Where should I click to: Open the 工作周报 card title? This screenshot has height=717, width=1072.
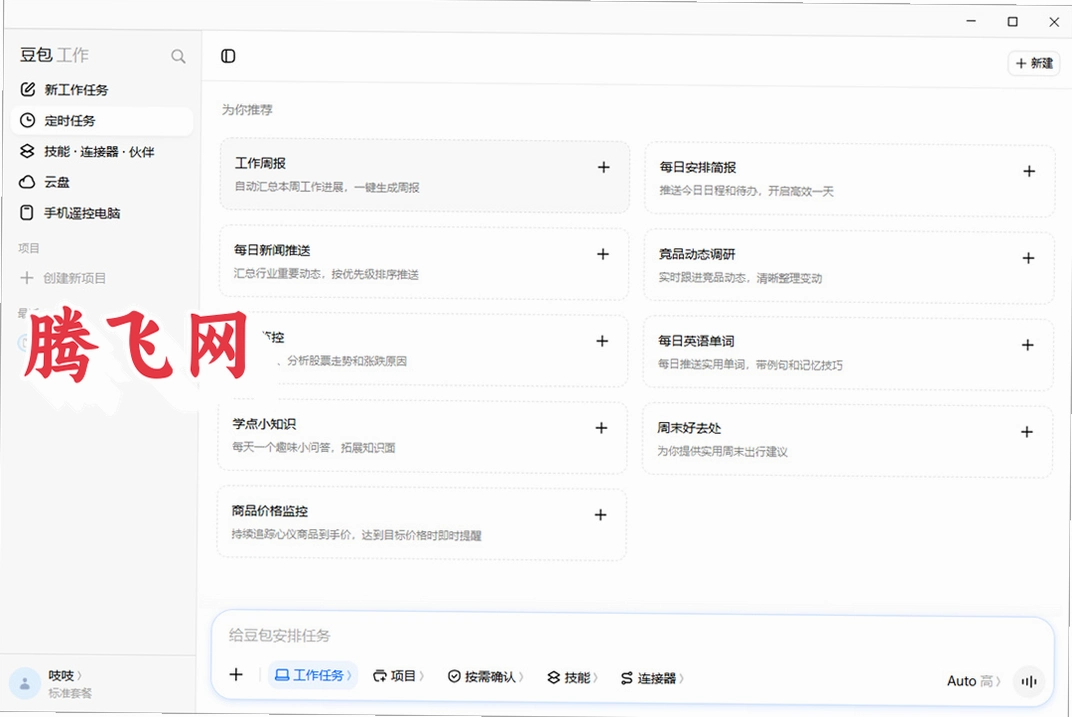pos(260,163)
